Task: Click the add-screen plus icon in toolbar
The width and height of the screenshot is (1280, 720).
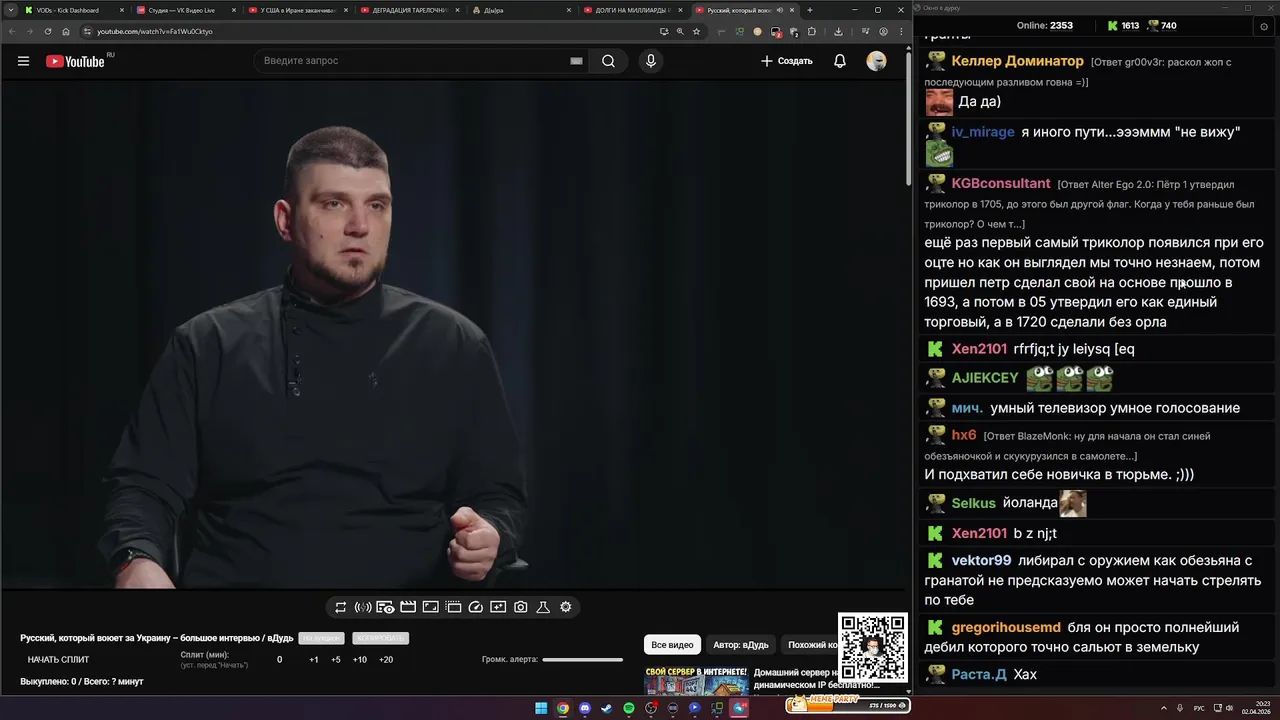Action: [x=498, y=607]
